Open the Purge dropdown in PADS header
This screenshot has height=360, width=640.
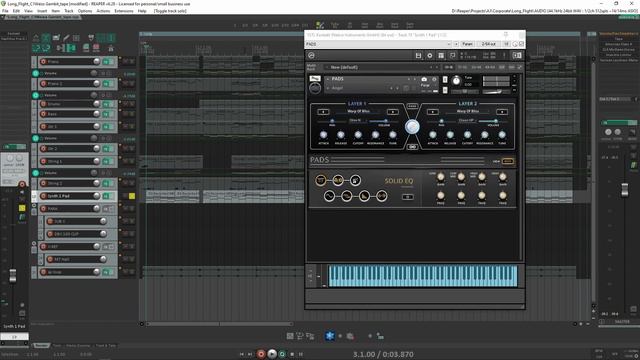pyautogui.click(x=426, y=85)
